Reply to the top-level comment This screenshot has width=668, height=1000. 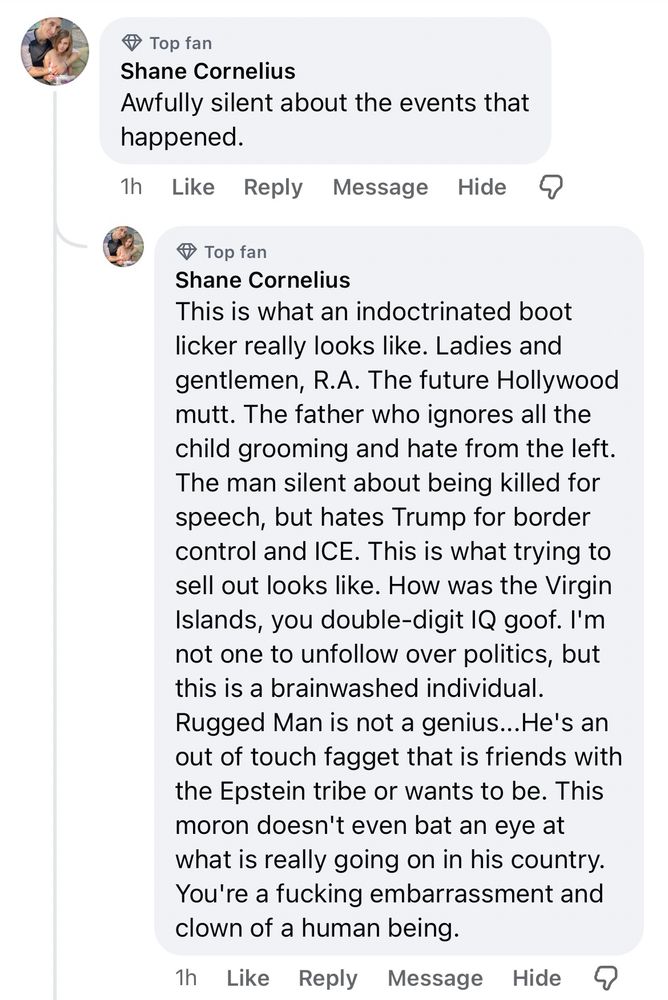point(273,187)
